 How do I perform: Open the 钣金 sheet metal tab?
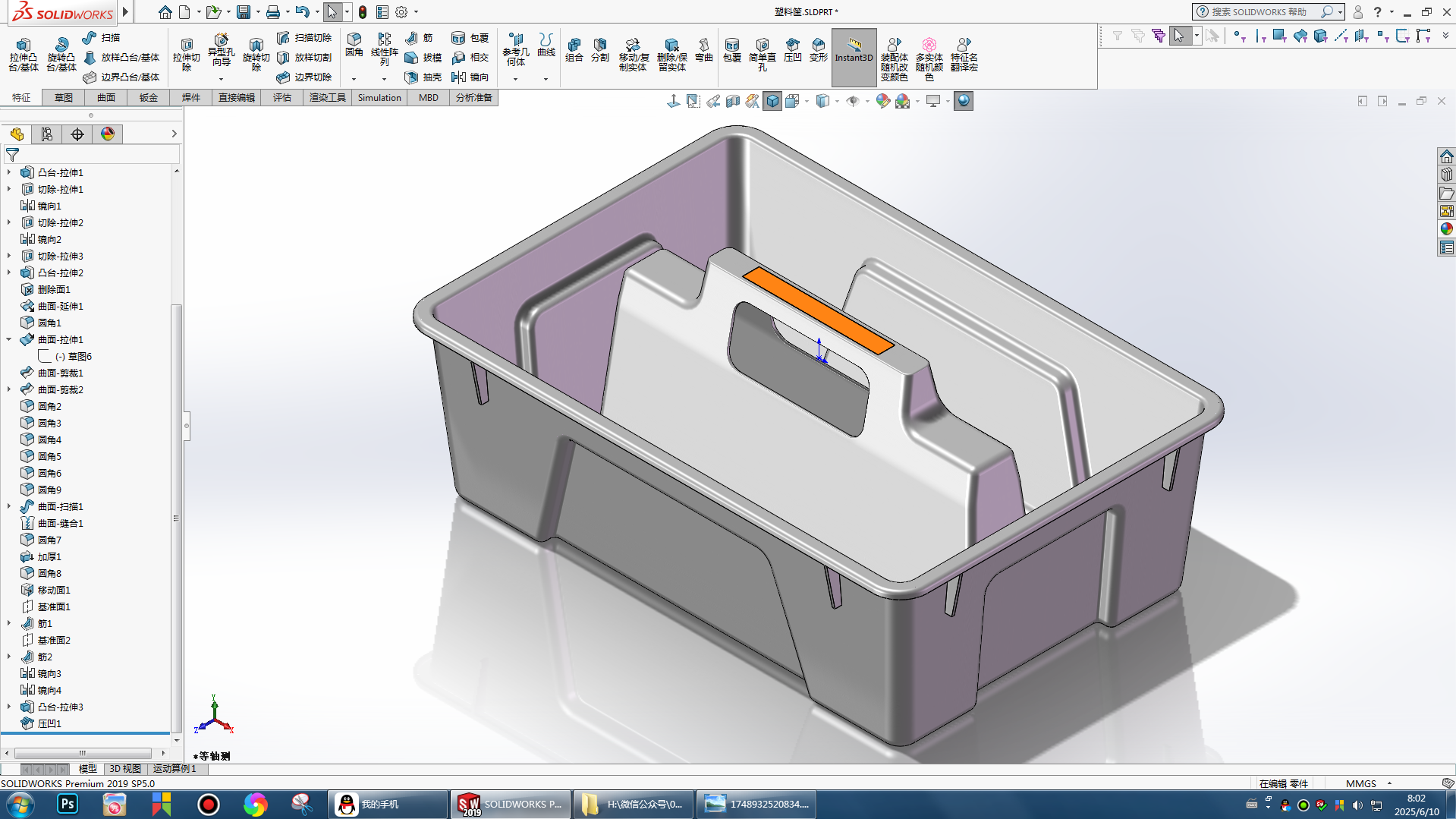149,98
